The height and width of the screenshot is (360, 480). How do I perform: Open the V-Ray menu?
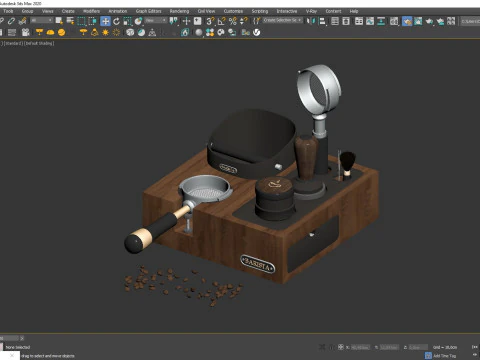click(x=311, y=11)
